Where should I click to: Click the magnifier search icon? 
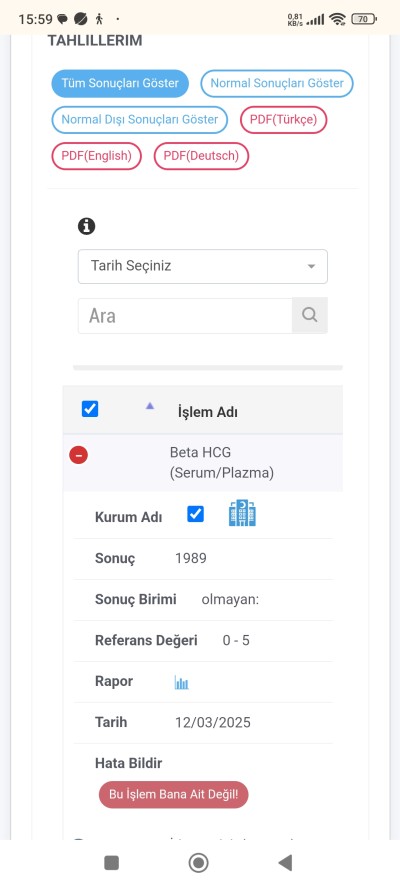click(310, 315)
